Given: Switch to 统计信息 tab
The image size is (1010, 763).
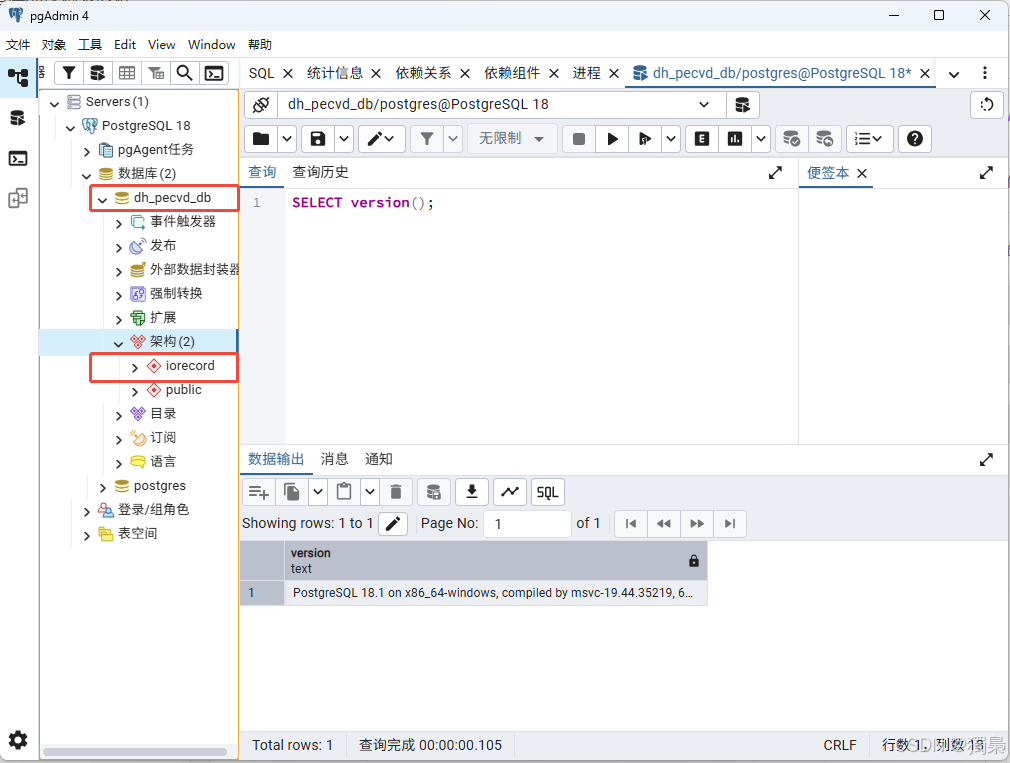Looking at the screenshot, I should tap(335, 73).
